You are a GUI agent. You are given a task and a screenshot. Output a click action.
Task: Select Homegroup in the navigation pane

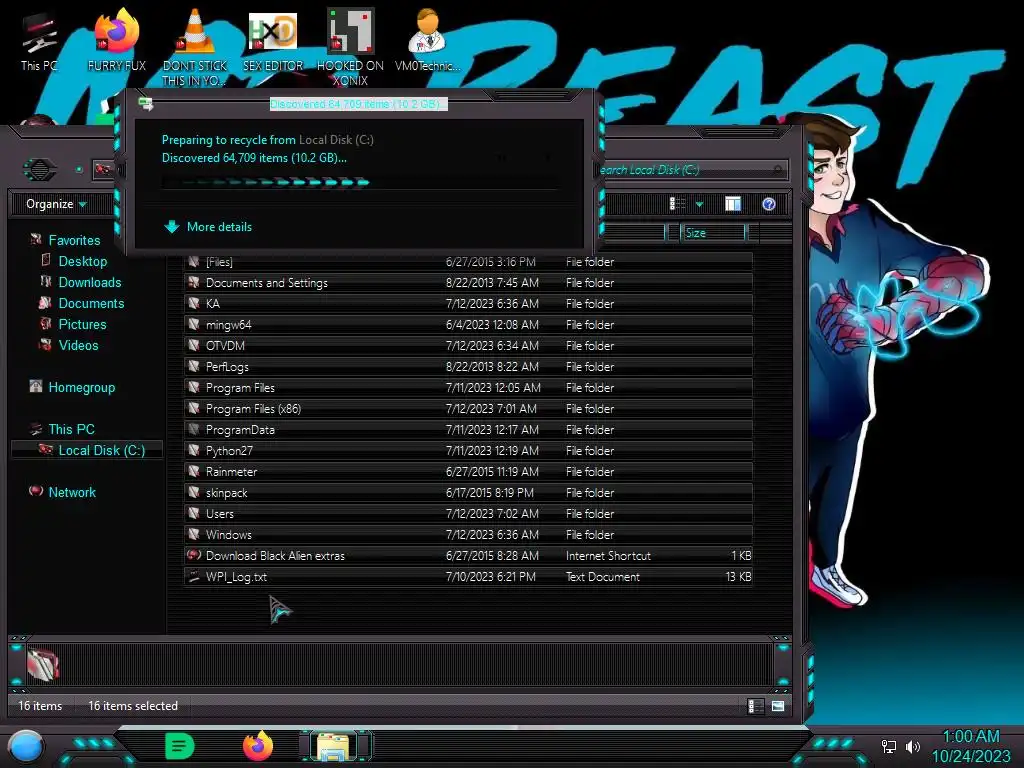pyautogui.click(x=72, y=387)
